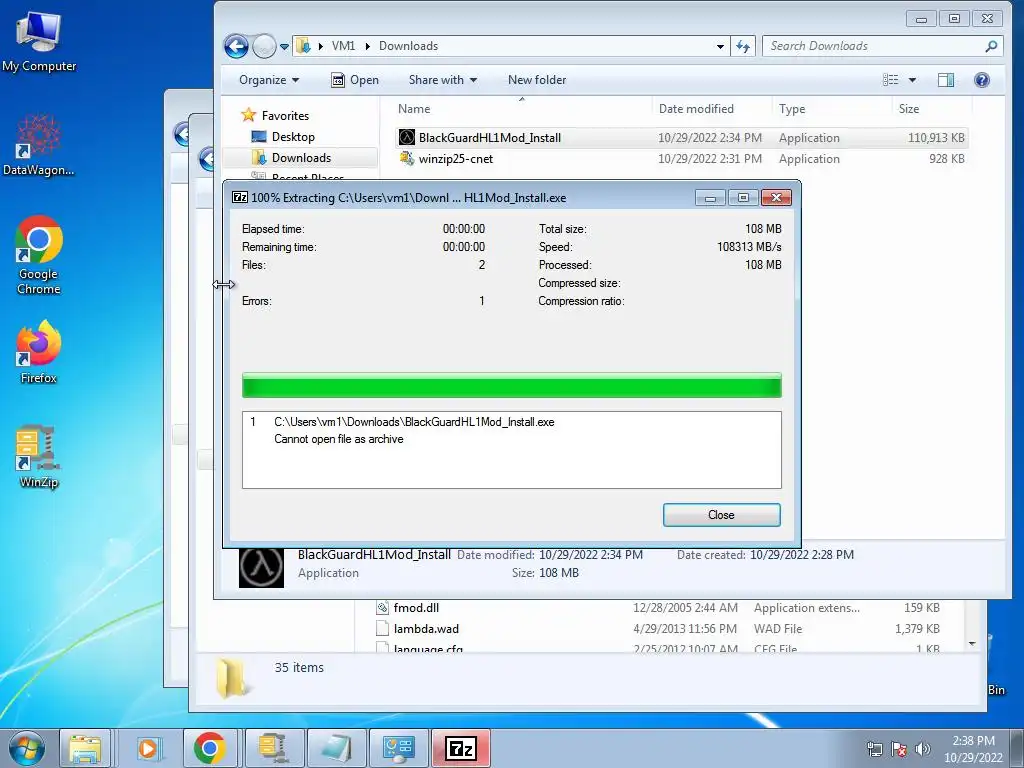This screenshot has height=768, width=1024.
Task: Switch to 7-Zip taskbar item
Action: pyautogui.click(x=461, y=748)
